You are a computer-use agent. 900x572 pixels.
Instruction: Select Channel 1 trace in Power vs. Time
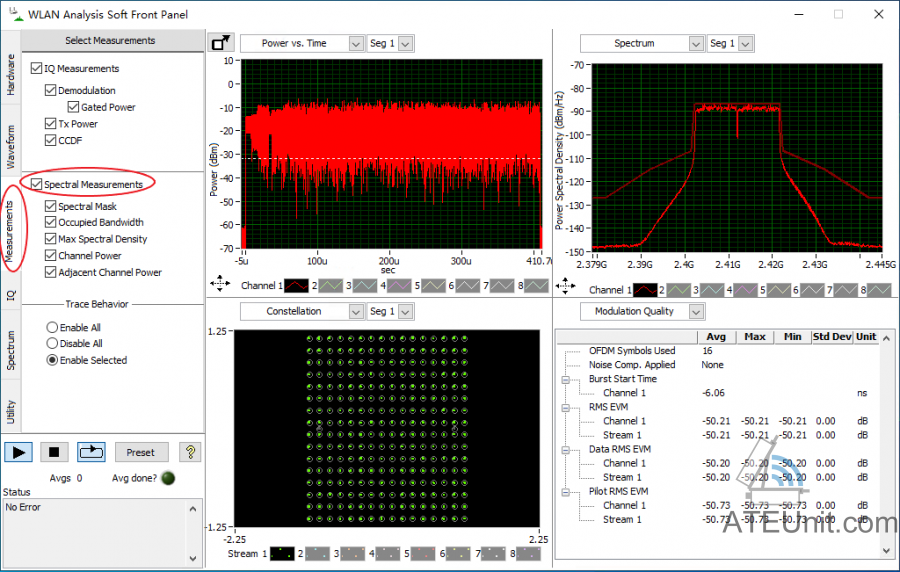click(297, 286)
